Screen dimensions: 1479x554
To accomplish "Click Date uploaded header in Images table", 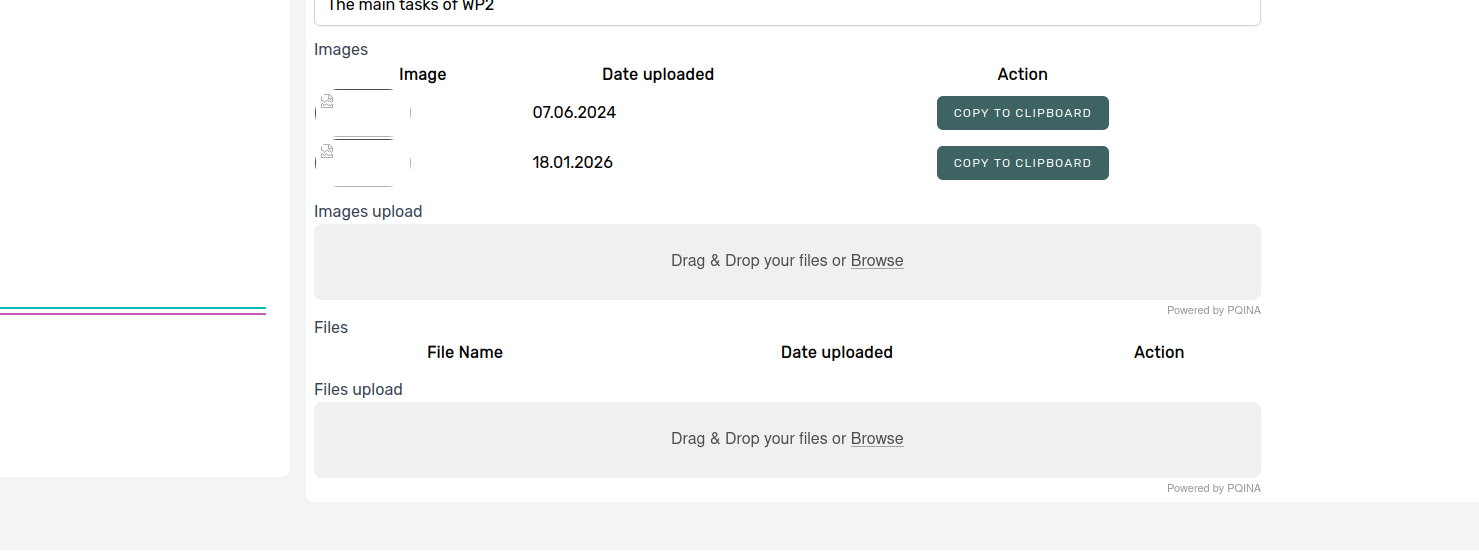I will click(658, 75).
